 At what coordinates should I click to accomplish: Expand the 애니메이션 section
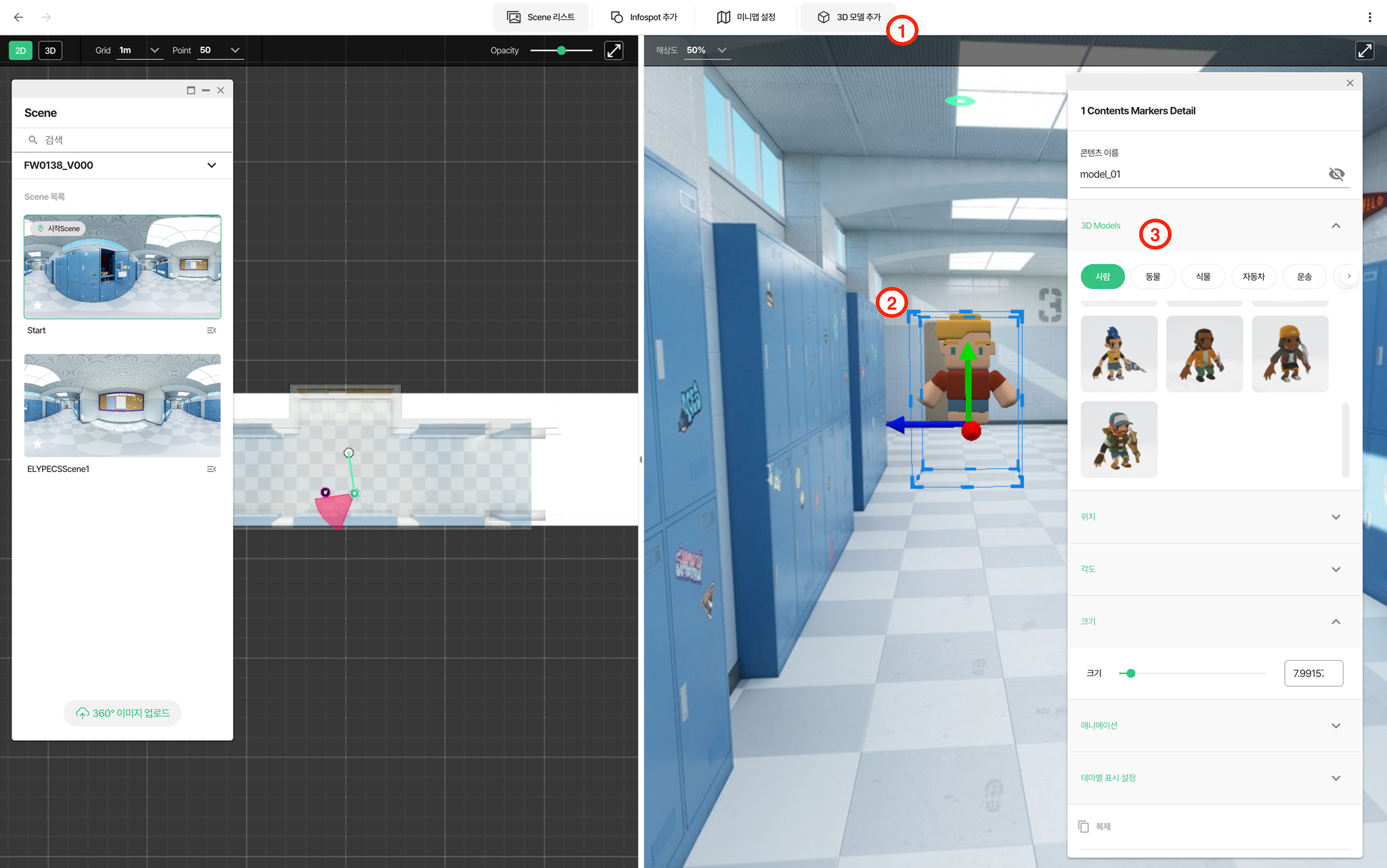pyautogui.click(x=1214, y=725)
